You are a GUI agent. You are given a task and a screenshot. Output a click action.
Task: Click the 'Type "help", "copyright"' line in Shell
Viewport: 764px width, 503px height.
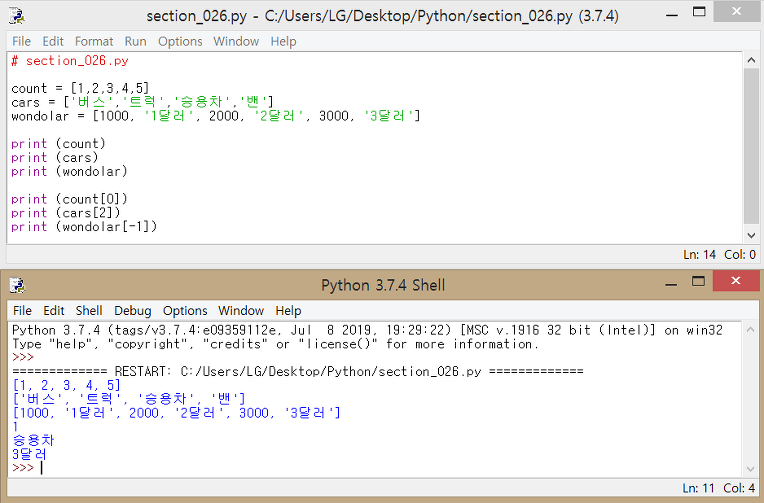[x=275, y=344]
